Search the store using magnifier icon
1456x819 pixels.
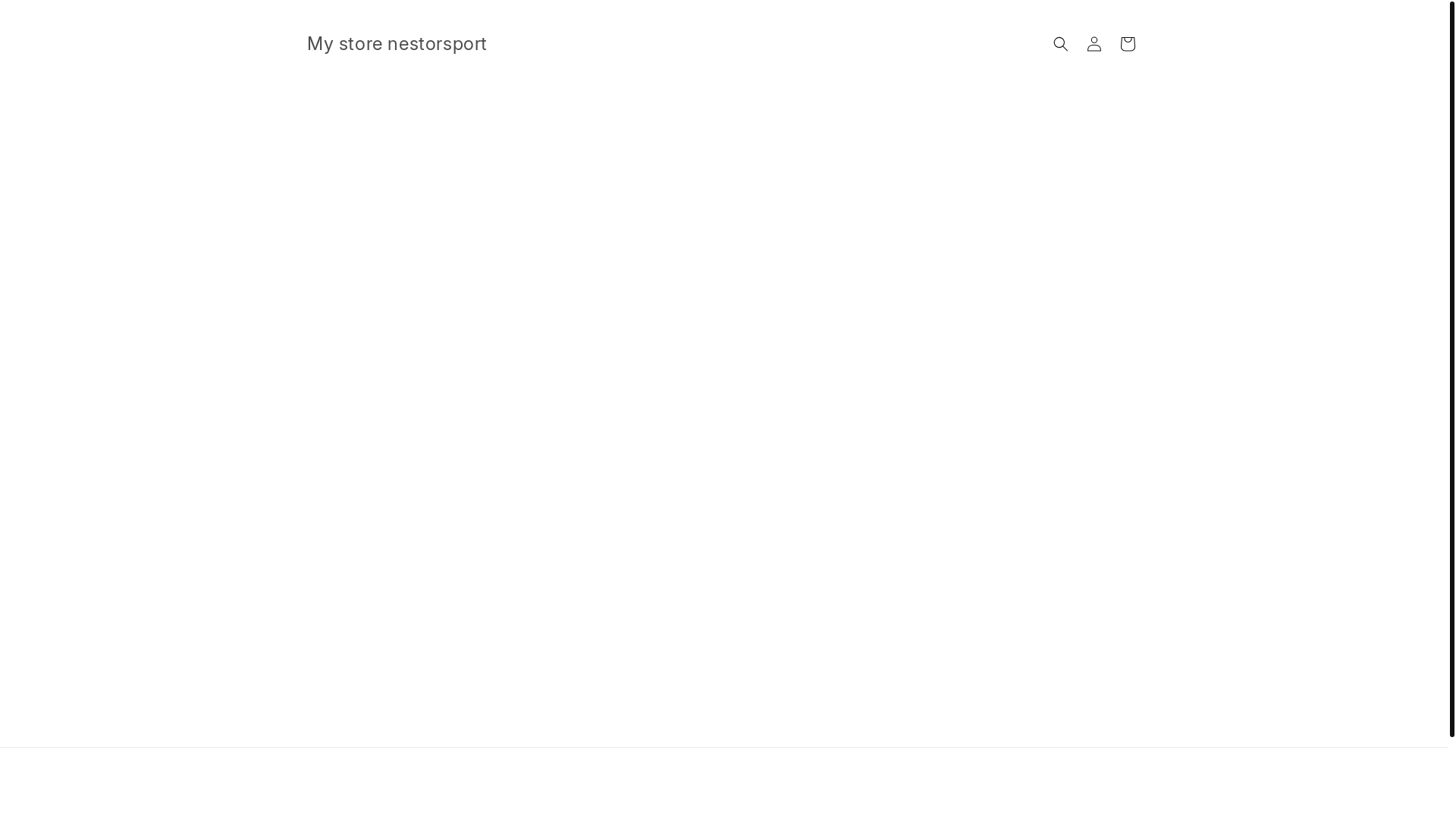tap(1060, 44)
